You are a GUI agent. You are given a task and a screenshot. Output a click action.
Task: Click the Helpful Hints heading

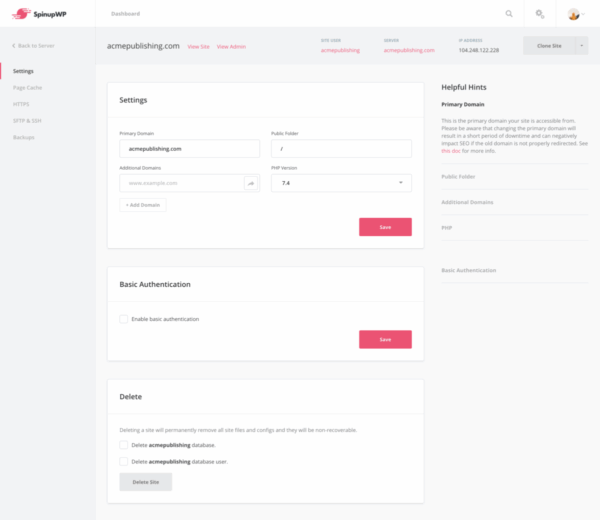click(464, 87)
